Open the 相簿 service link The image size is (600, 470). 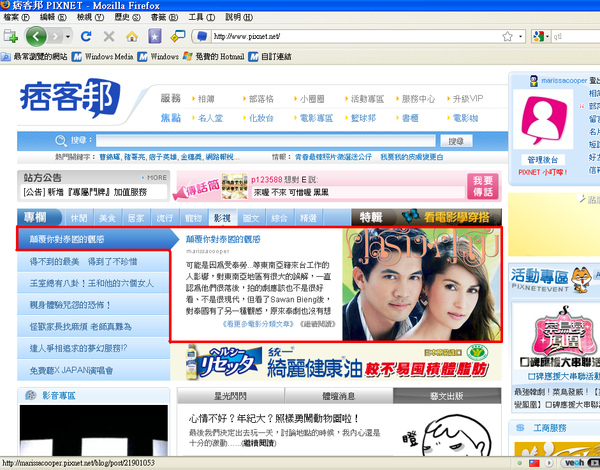click(206, 99)
